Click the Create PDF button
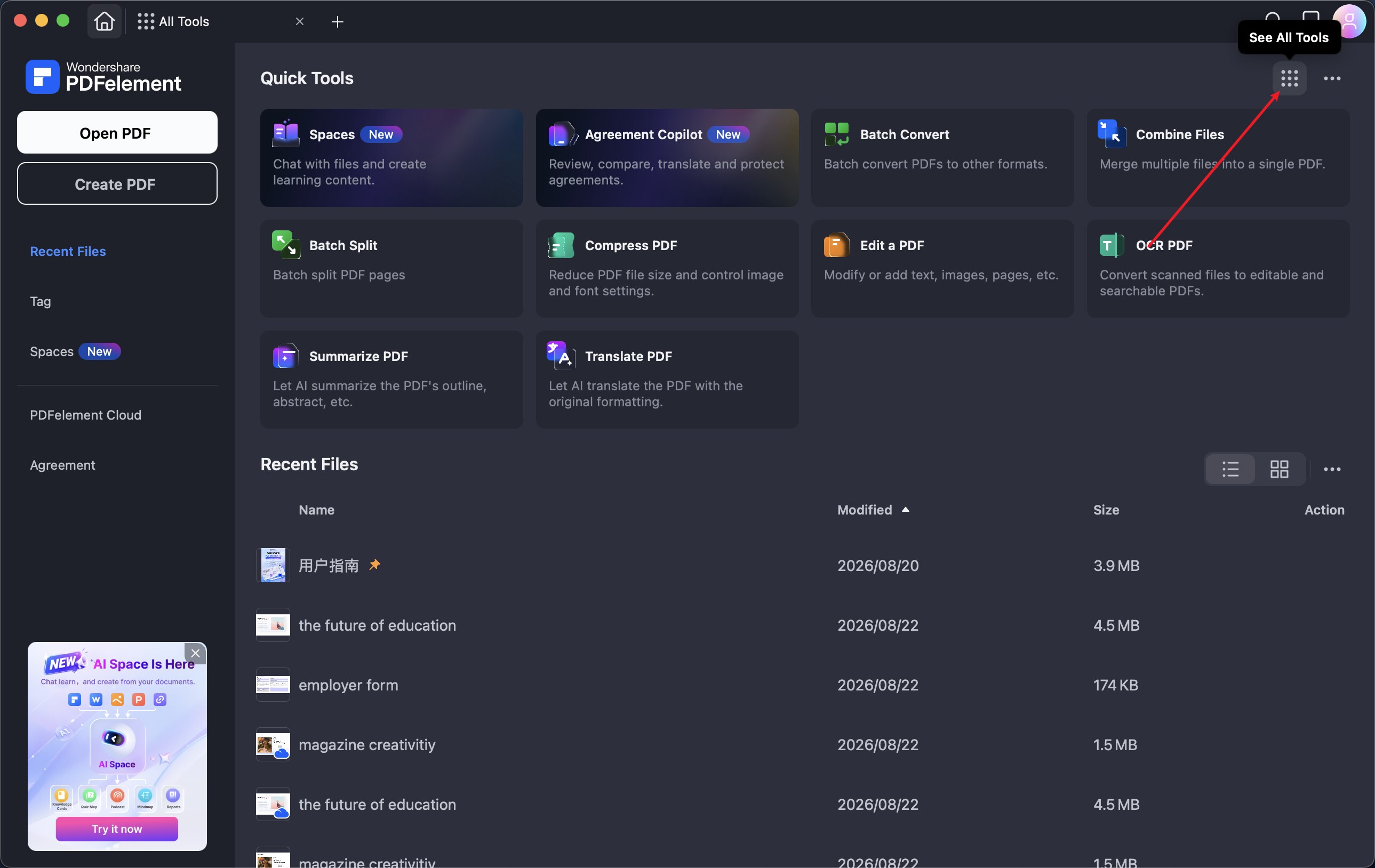The width and height of the screenshot is (1375, 868). tap(117, 184)
